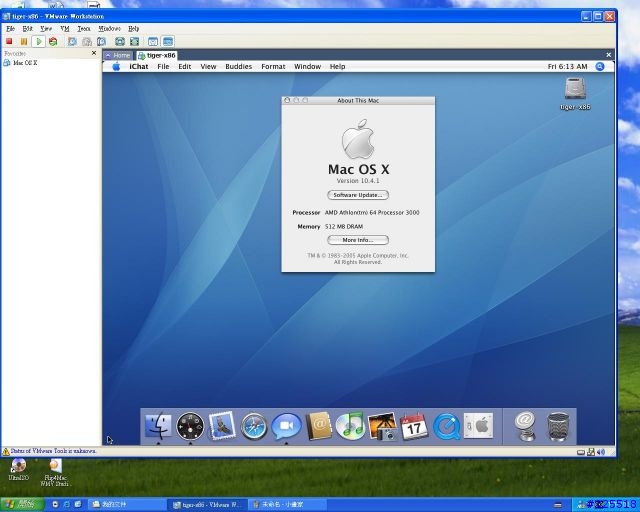Open Dashboard from the Mac dock
The height and width of the screenshot is (512, 640).
190,426
